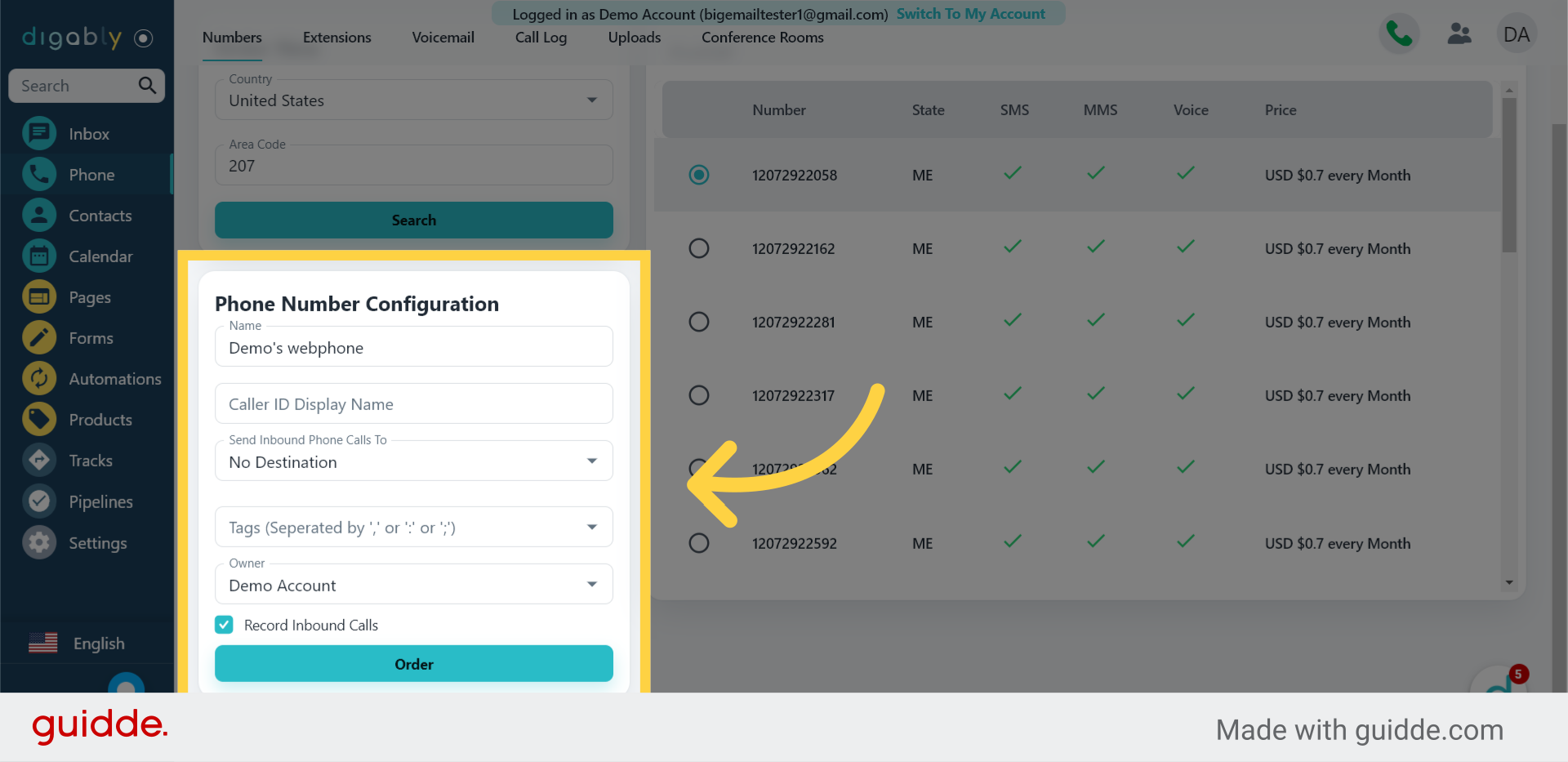Image resolution: width=1568 pixels, height=762 pixels.
Task: Click the green phone call icon
Action: (1399, 34)
